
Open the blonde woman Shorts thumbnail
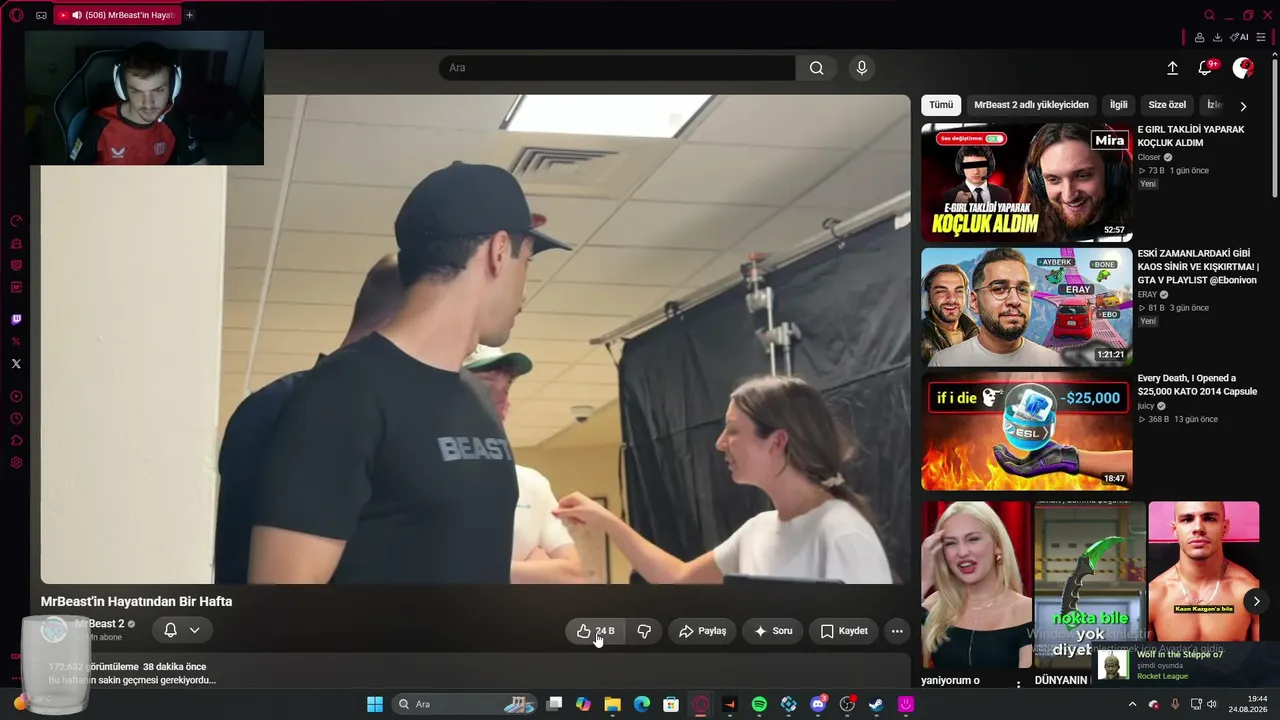click(x=975, y=584)
